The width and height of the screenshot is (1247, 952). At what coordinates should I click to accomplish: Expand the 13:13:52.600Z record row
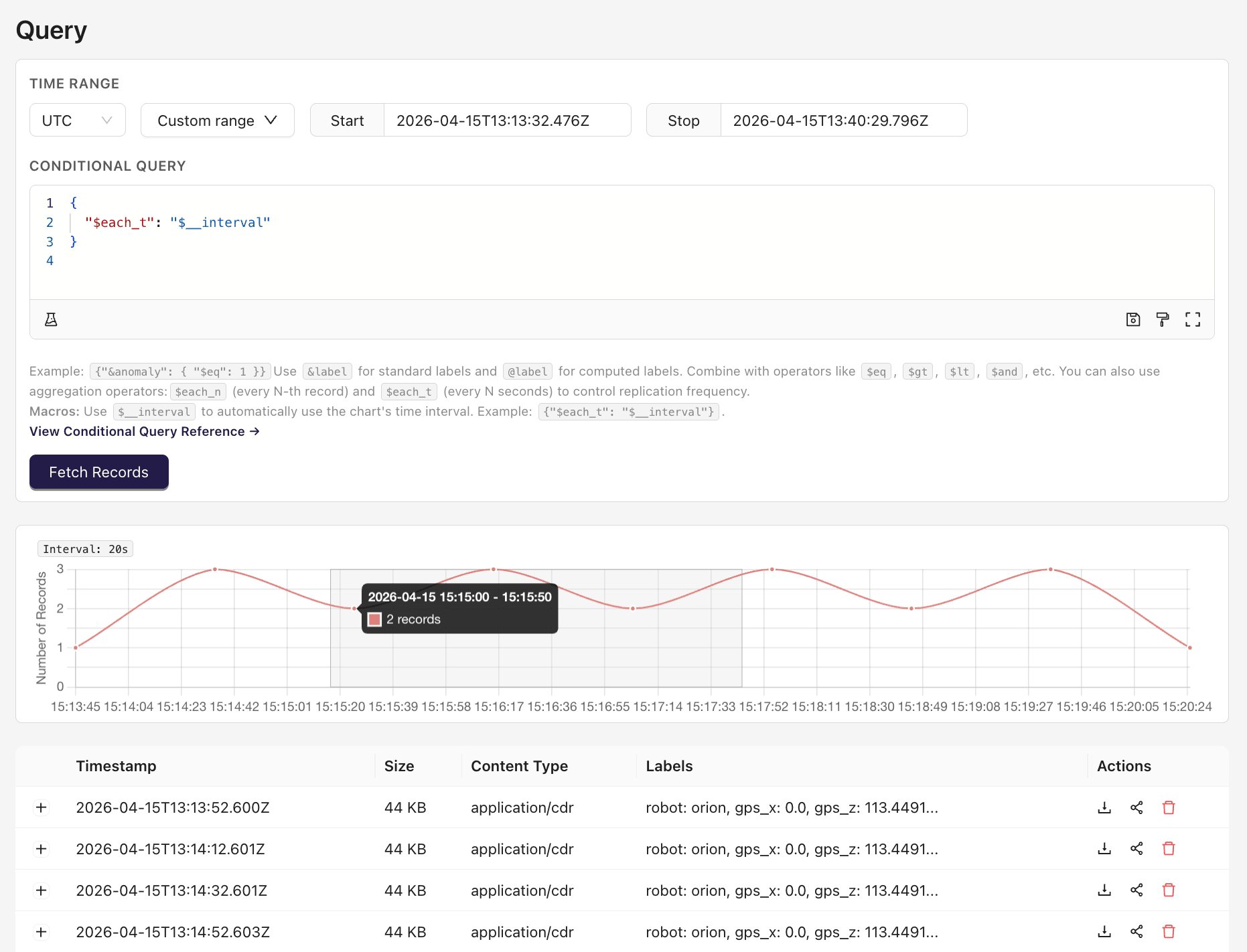coord(42,807)
